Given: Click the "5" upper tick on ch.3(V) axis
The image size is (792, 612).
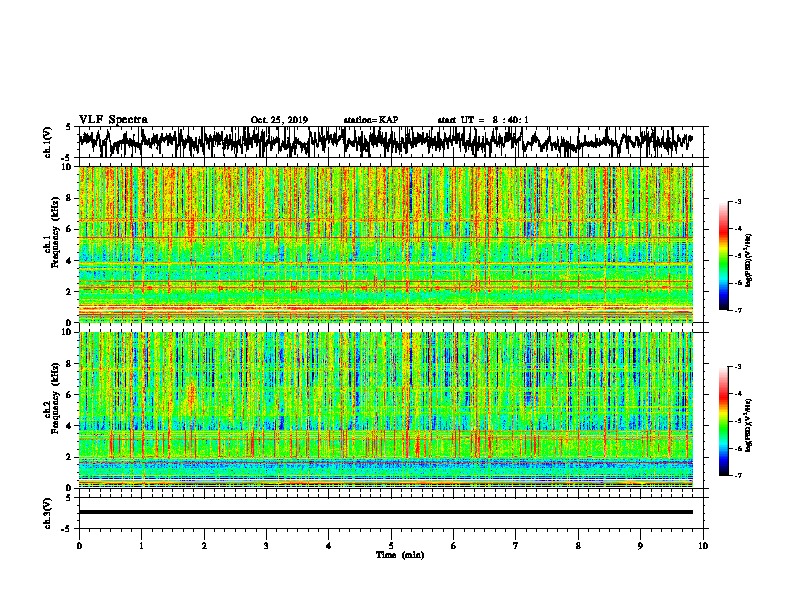Looking at the screenshot, I should tap(69, 498).
